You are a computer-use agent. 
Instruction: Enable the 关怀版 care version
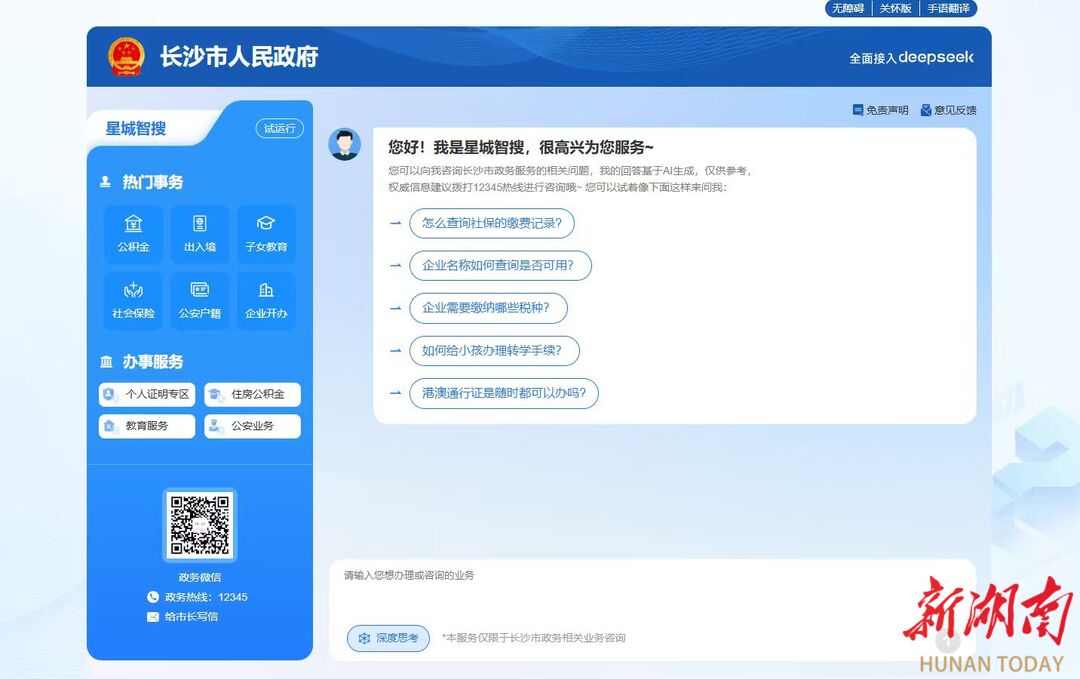(x=895, y=8)
